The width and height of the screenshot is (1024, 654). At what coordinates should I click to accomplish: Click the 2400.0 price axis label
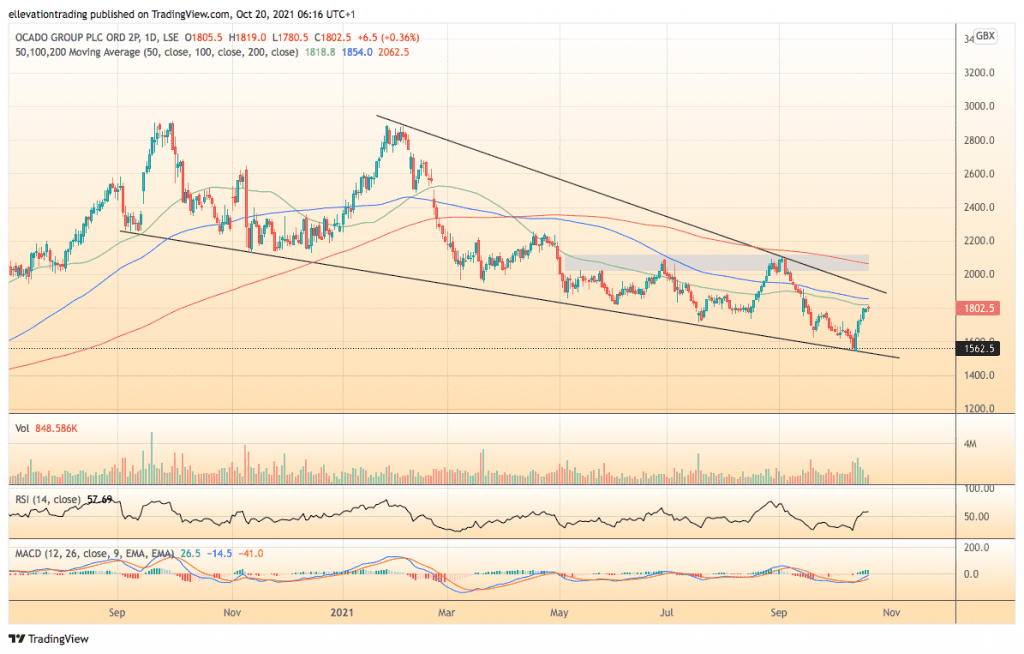point(979,208)
